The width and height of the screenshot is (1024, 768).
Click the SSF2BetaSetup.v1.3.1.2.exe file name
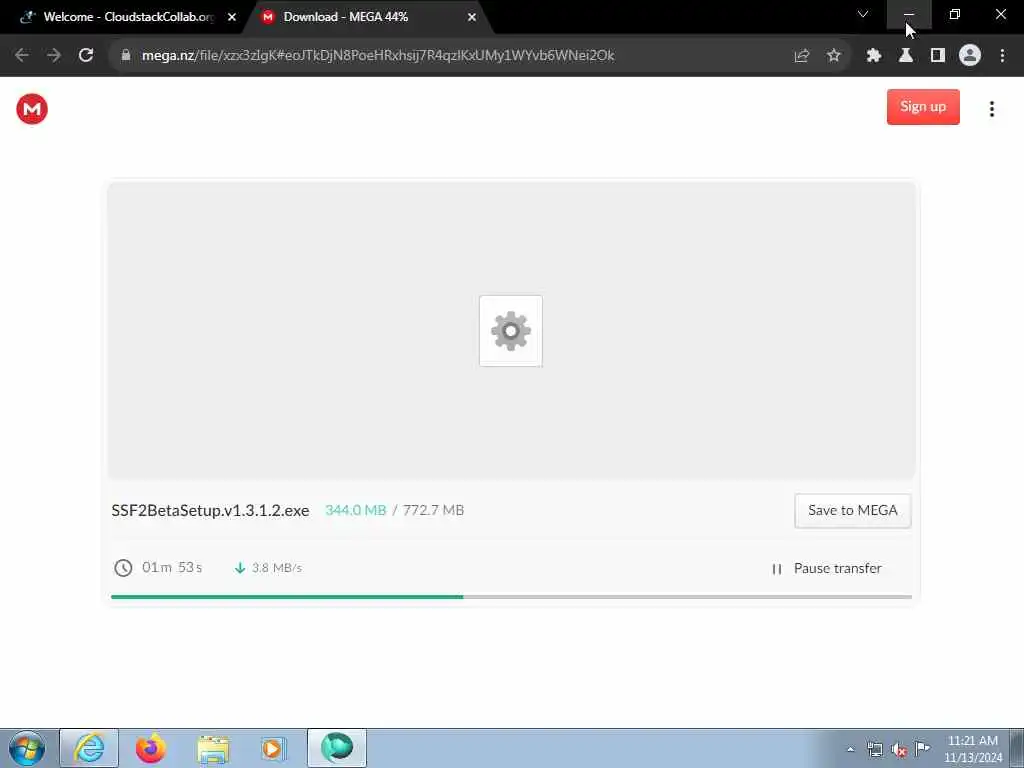click(x=210, y=511)
